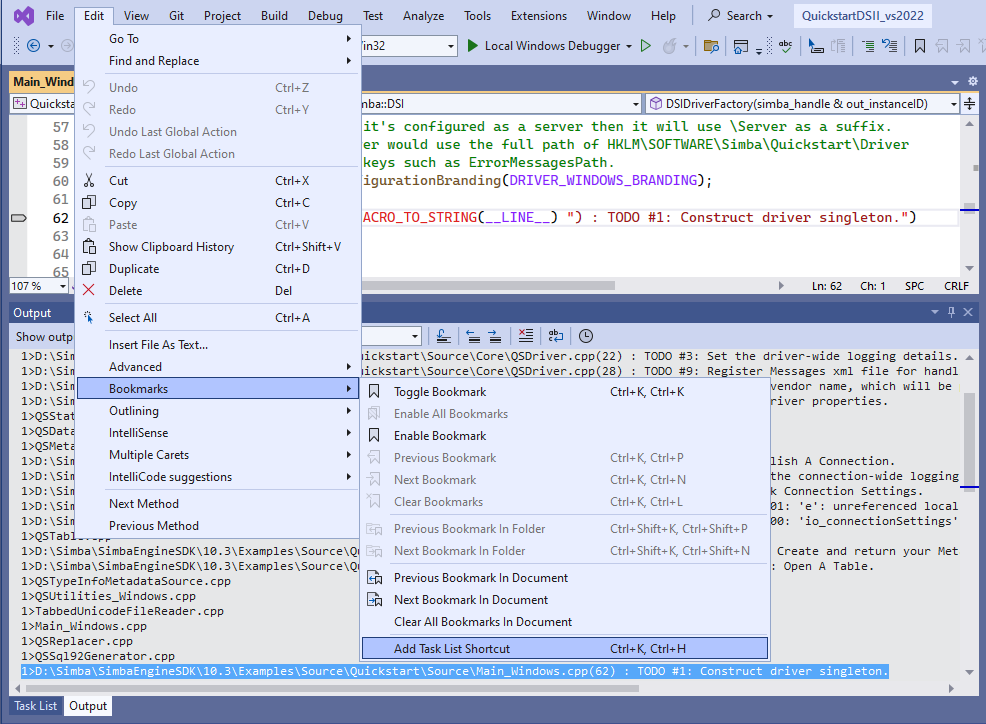Click the Toggle Timestamp clock icon in Output

pyautogui.click(x=585, y=337)
